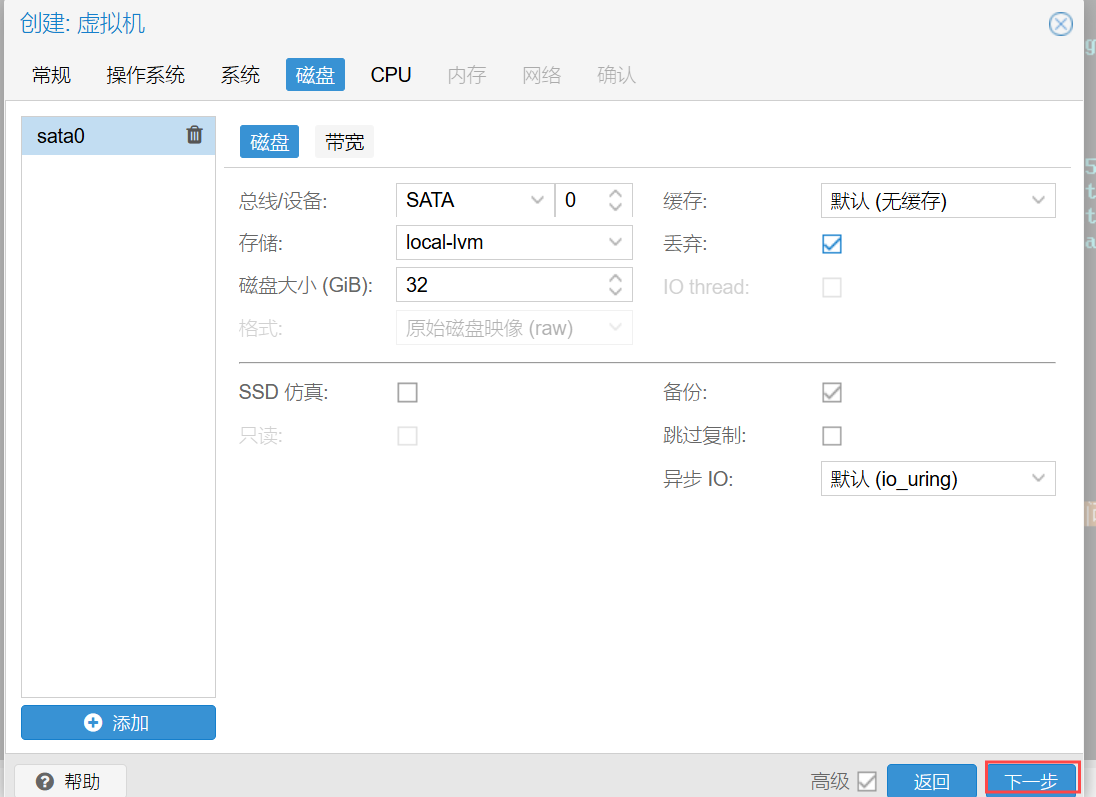
Task: Toggle the 备份 (Backup) checkbox
Action: tap(832, 392)
